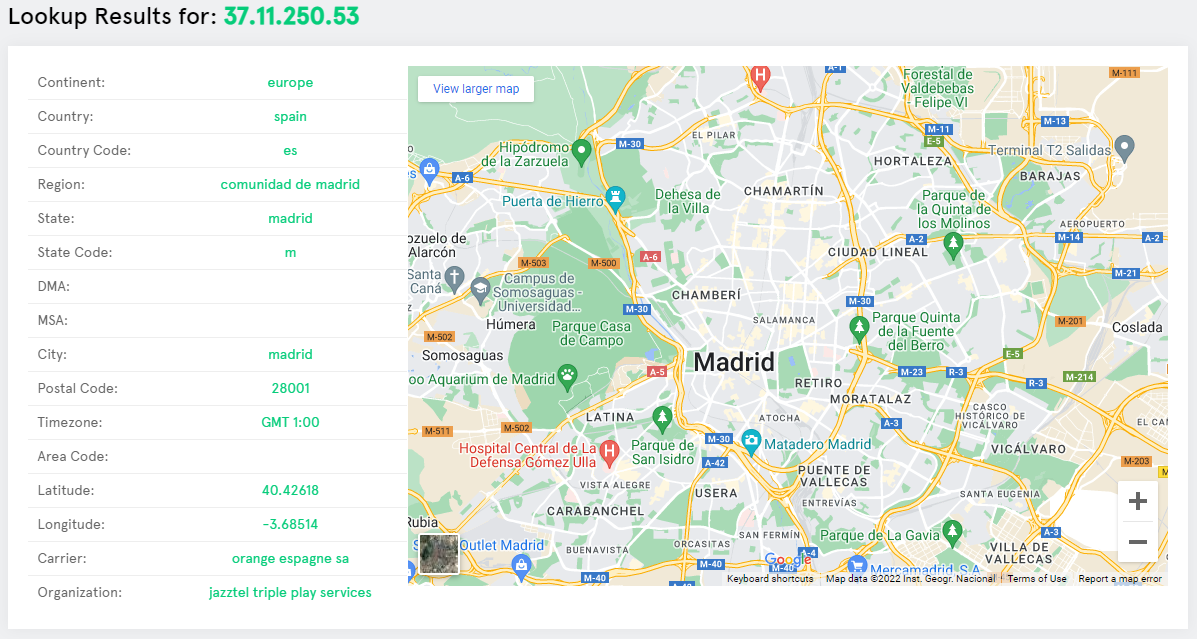Click the USERA district label
1197x639 pixels.
(716, 493)
